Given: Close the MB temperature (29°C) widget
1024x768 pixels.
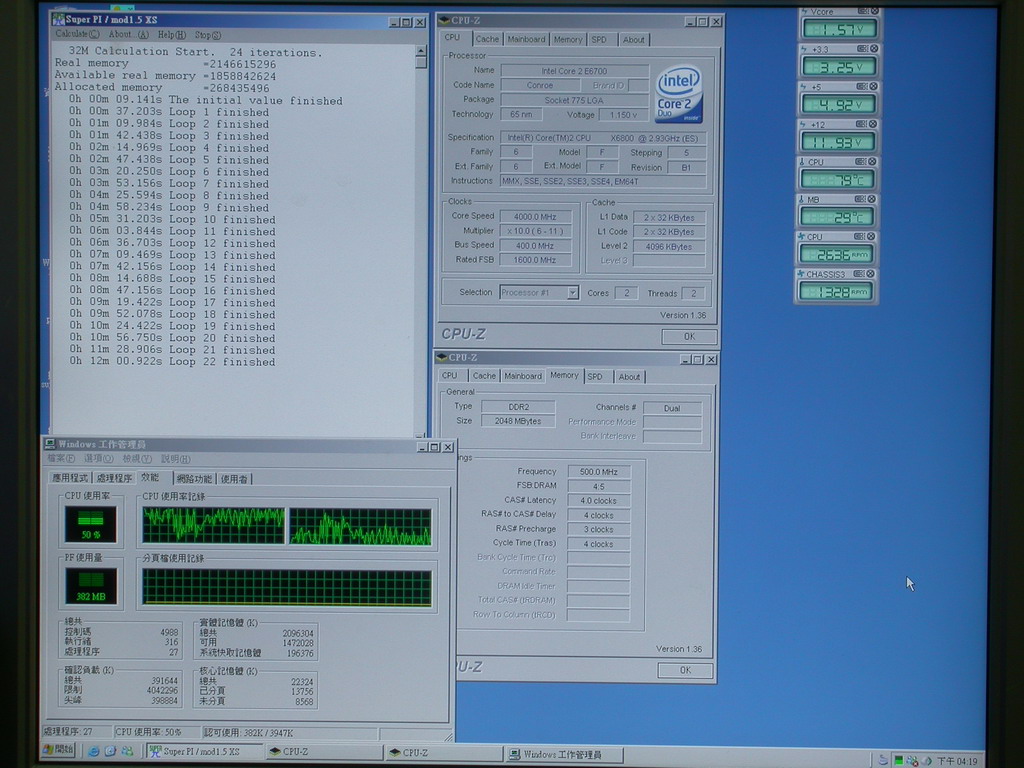Looking at the screenshot, I should click(871, 199).
